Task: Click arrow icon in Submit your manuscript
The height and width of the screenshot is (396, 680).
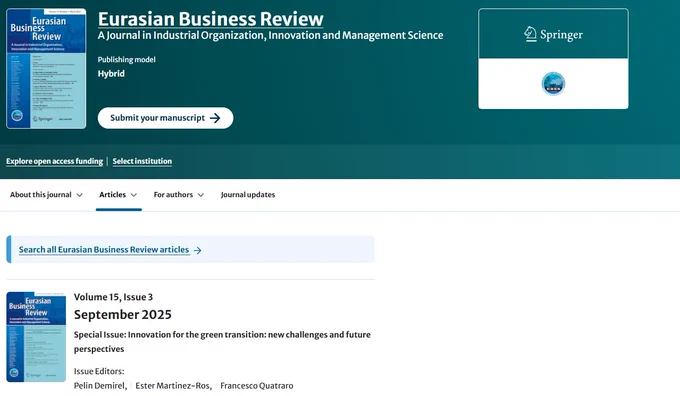Action: coord(215,118)
